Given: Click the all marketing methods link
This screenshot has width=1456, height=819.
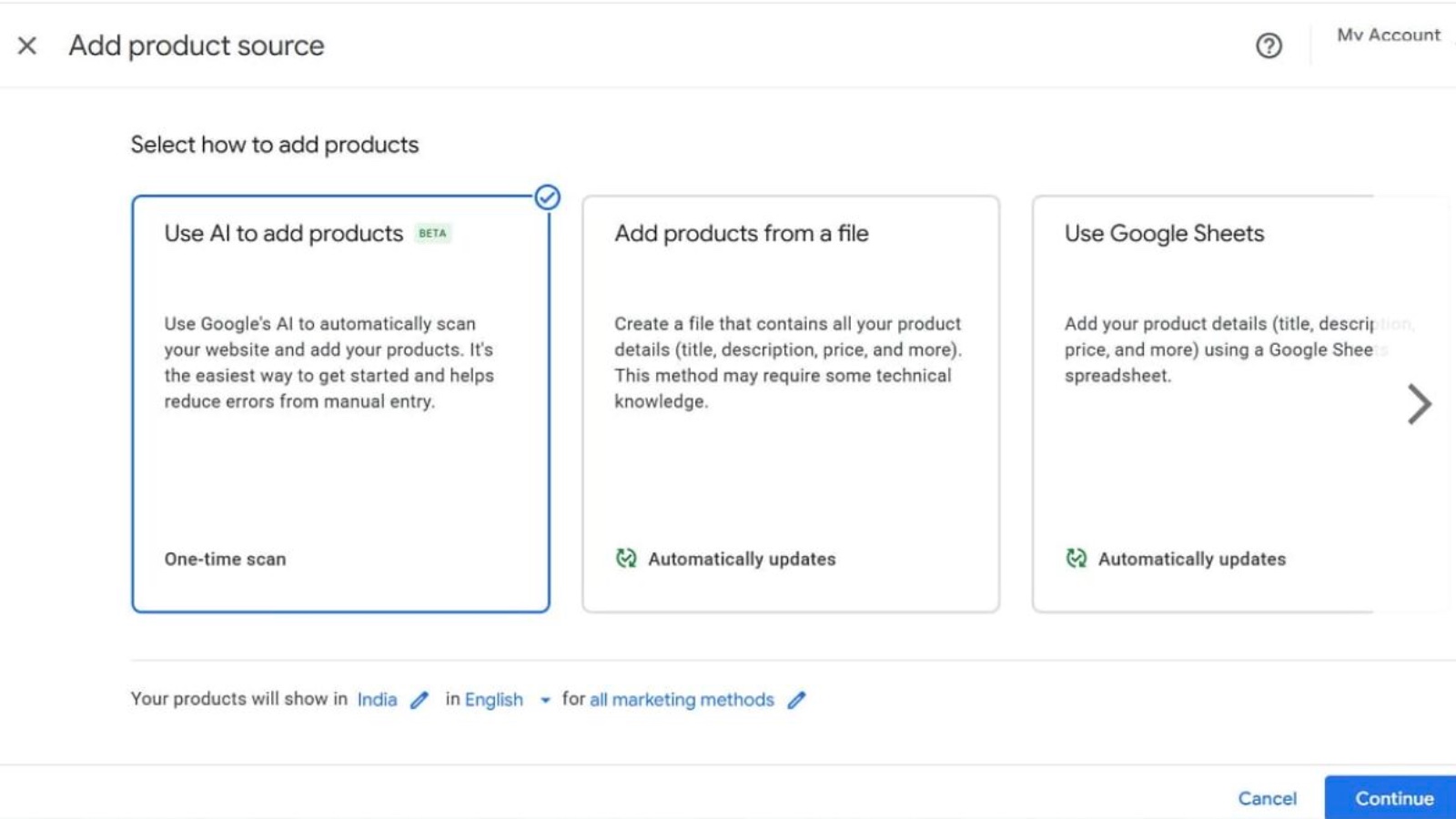Looking at the screenshot, I should click(682, 700).
